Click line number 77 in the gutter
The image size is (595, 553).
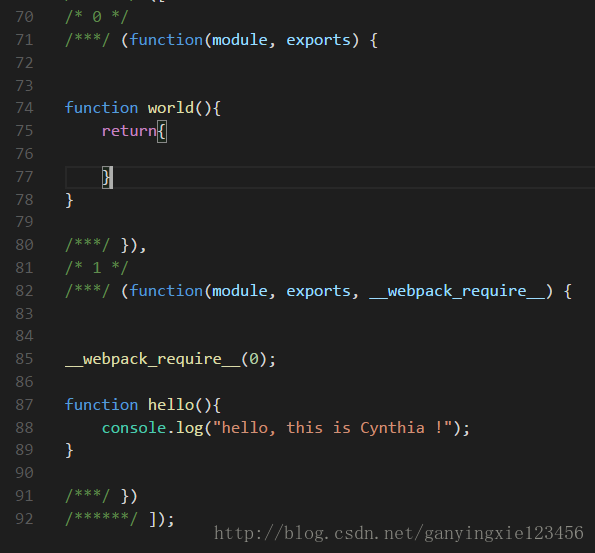pyautogui.click(x=24, y=177)
